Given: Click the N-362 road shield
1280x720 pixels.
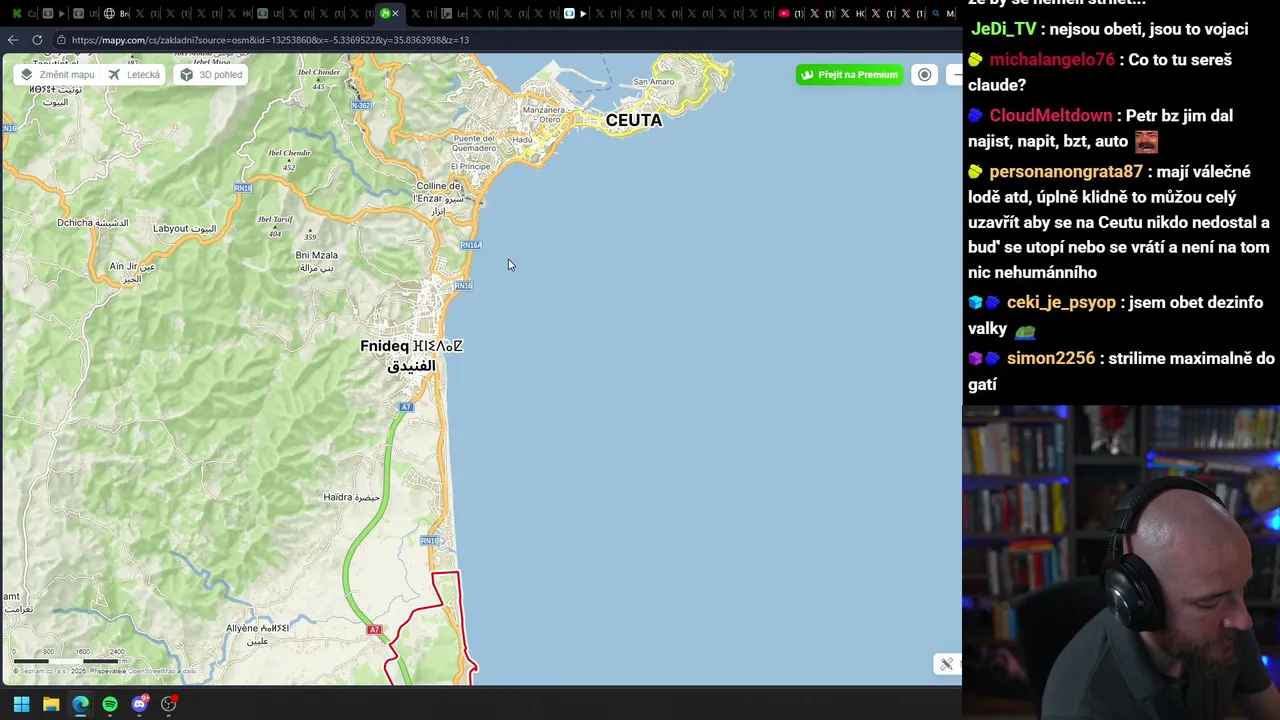Looking at the screenshot, I should point(361,105).
